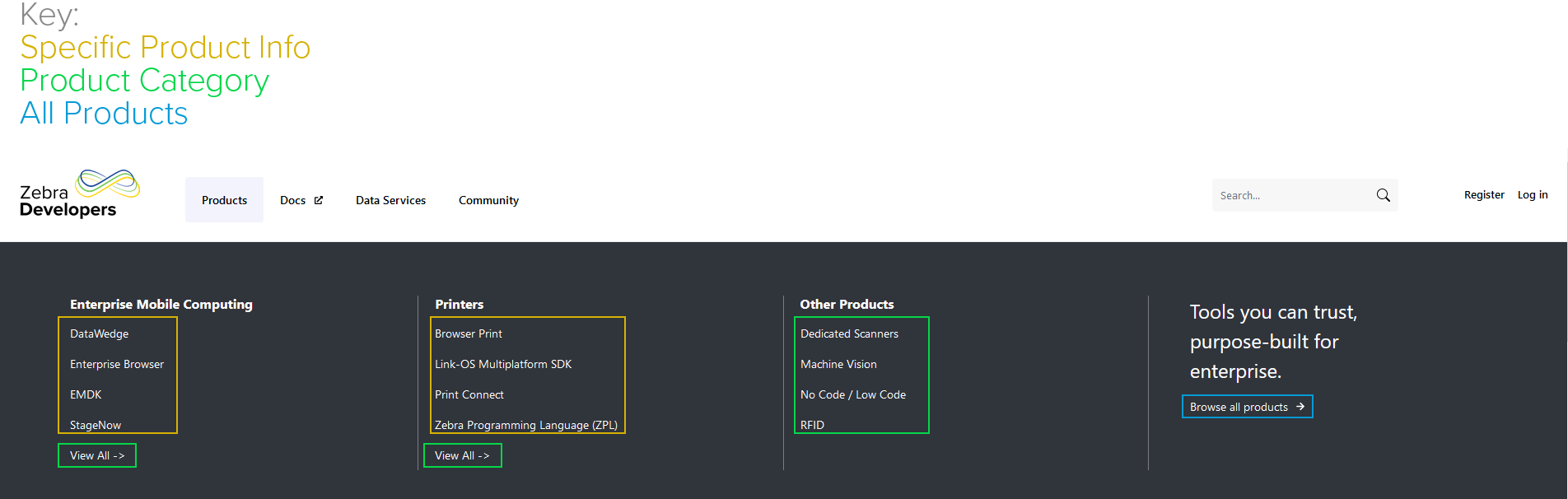Open the Print Connect link

pos(469,394)
